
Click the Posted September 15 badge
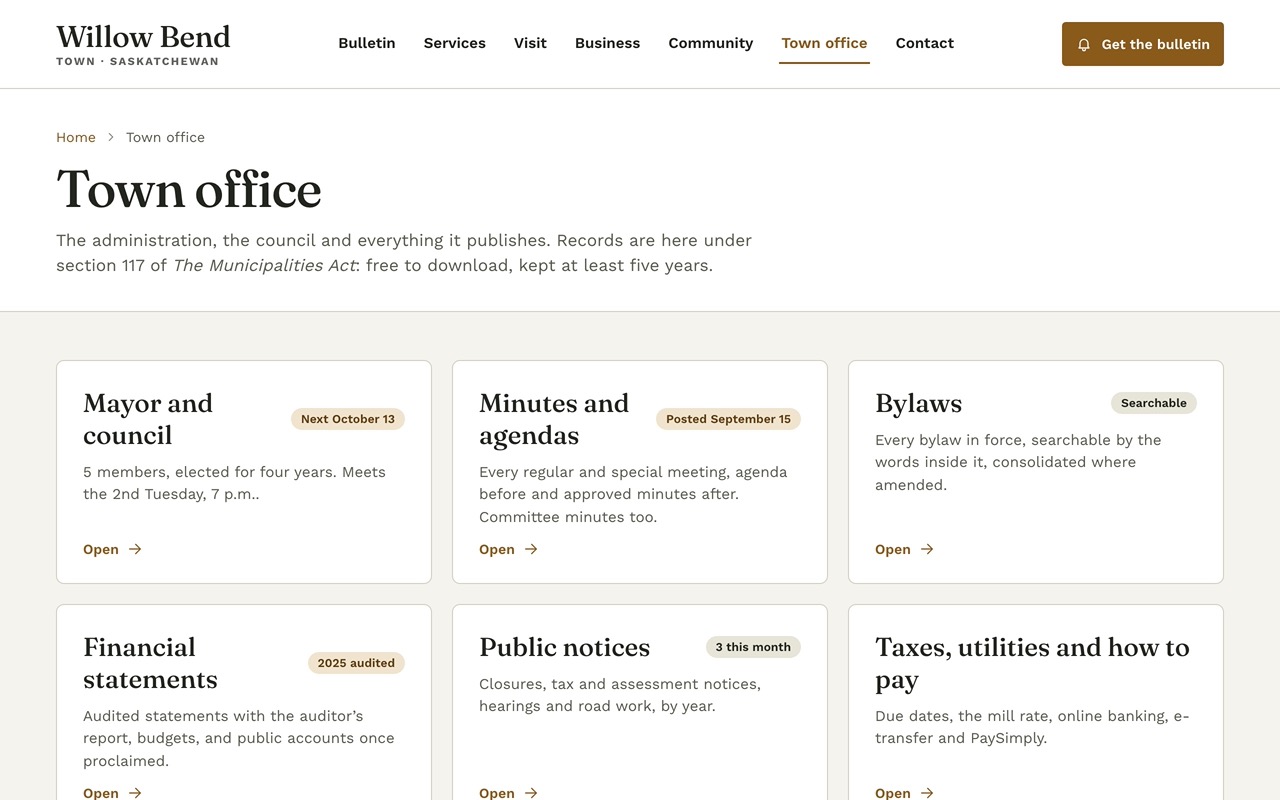click(x=728, y=419)
